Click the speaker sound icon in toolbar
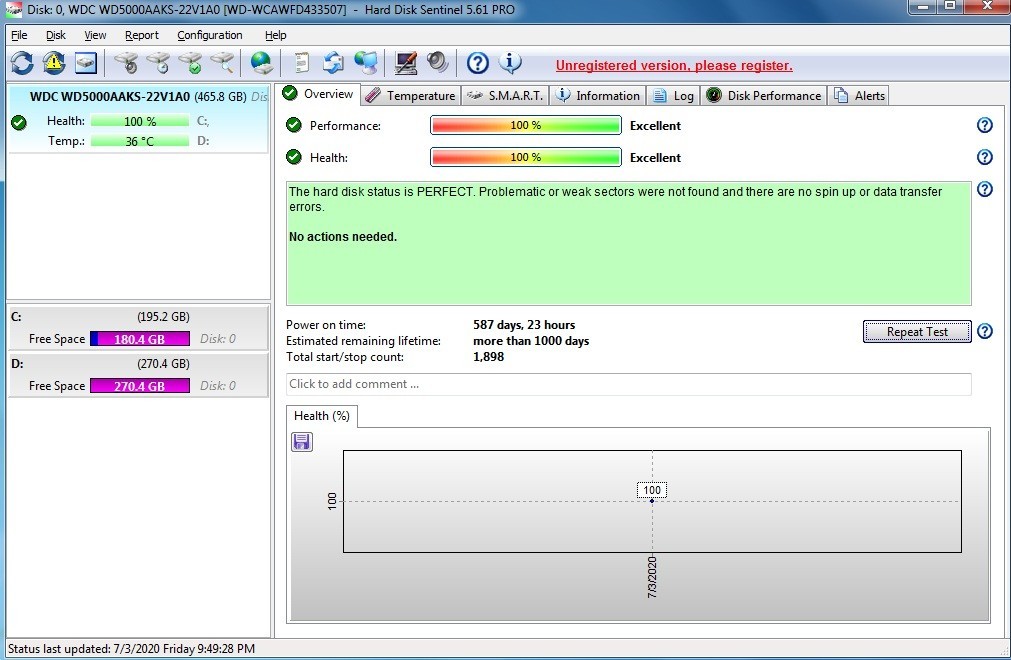This screenshot has width=1011, height=660. click(437, 63)
